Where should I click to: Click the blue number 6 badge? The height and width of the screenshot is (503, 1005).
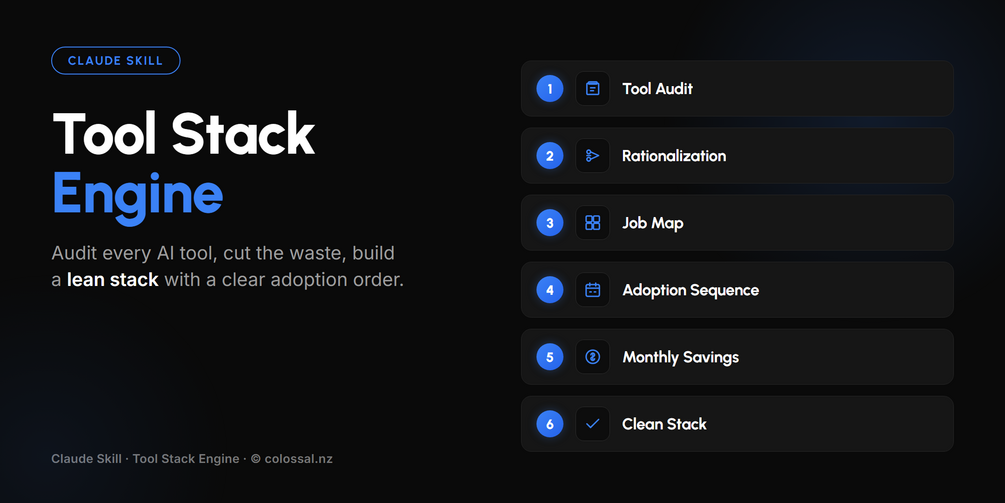pos(549,424)
